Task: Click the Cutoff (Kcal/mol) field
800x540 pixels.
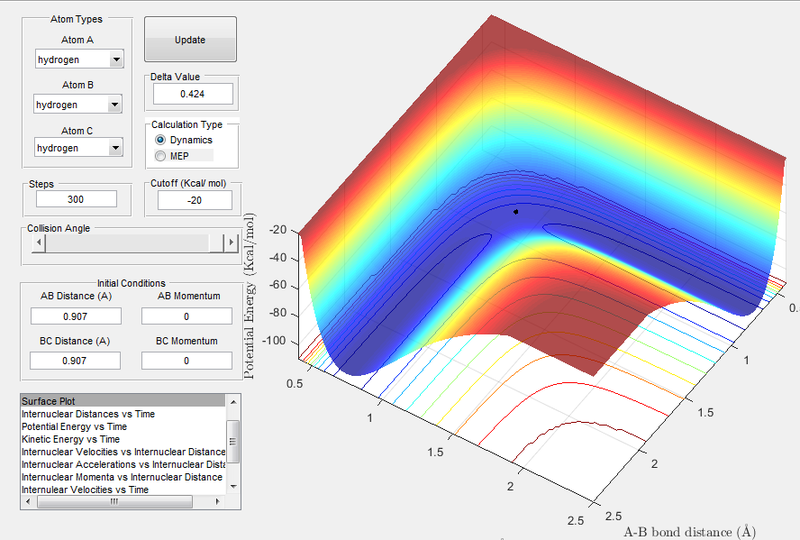Action: pyautogui.click(x=192, y=199)
